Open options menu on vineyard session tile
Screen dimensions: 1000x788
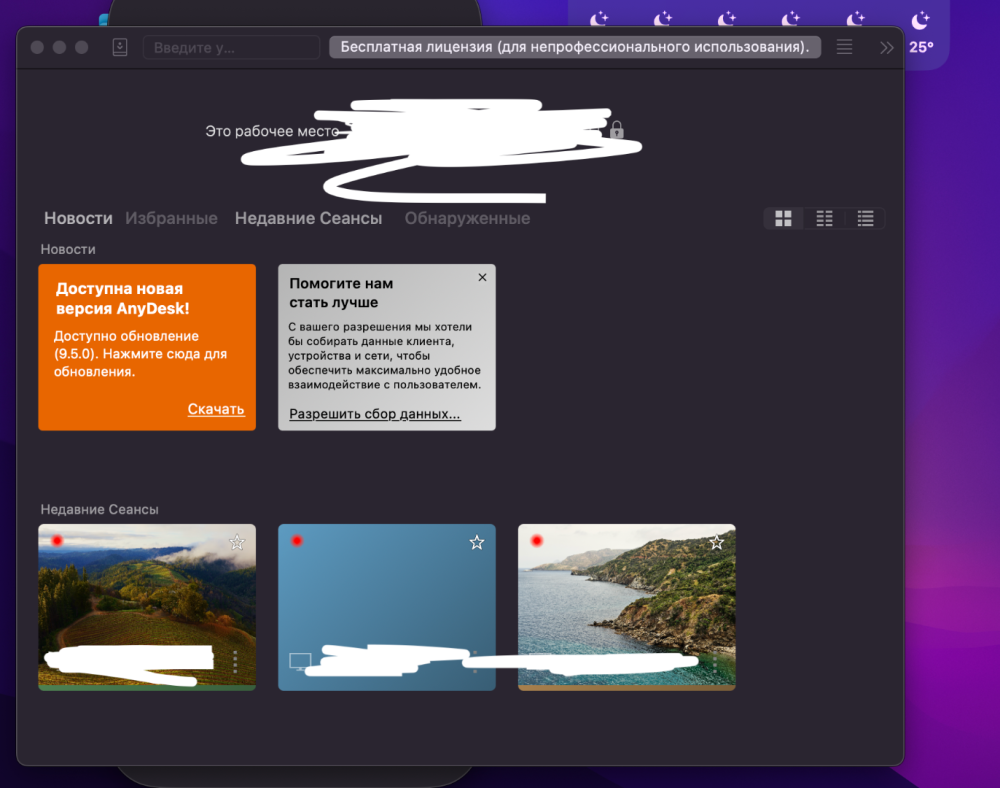coord(235,662)
